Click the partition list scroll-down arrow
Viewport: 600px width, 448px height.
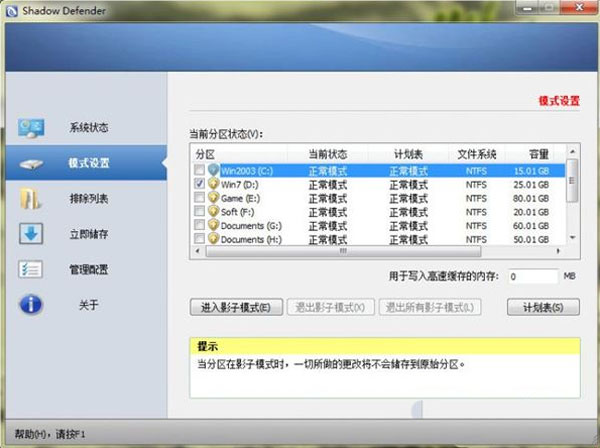(x=572, y=238)
